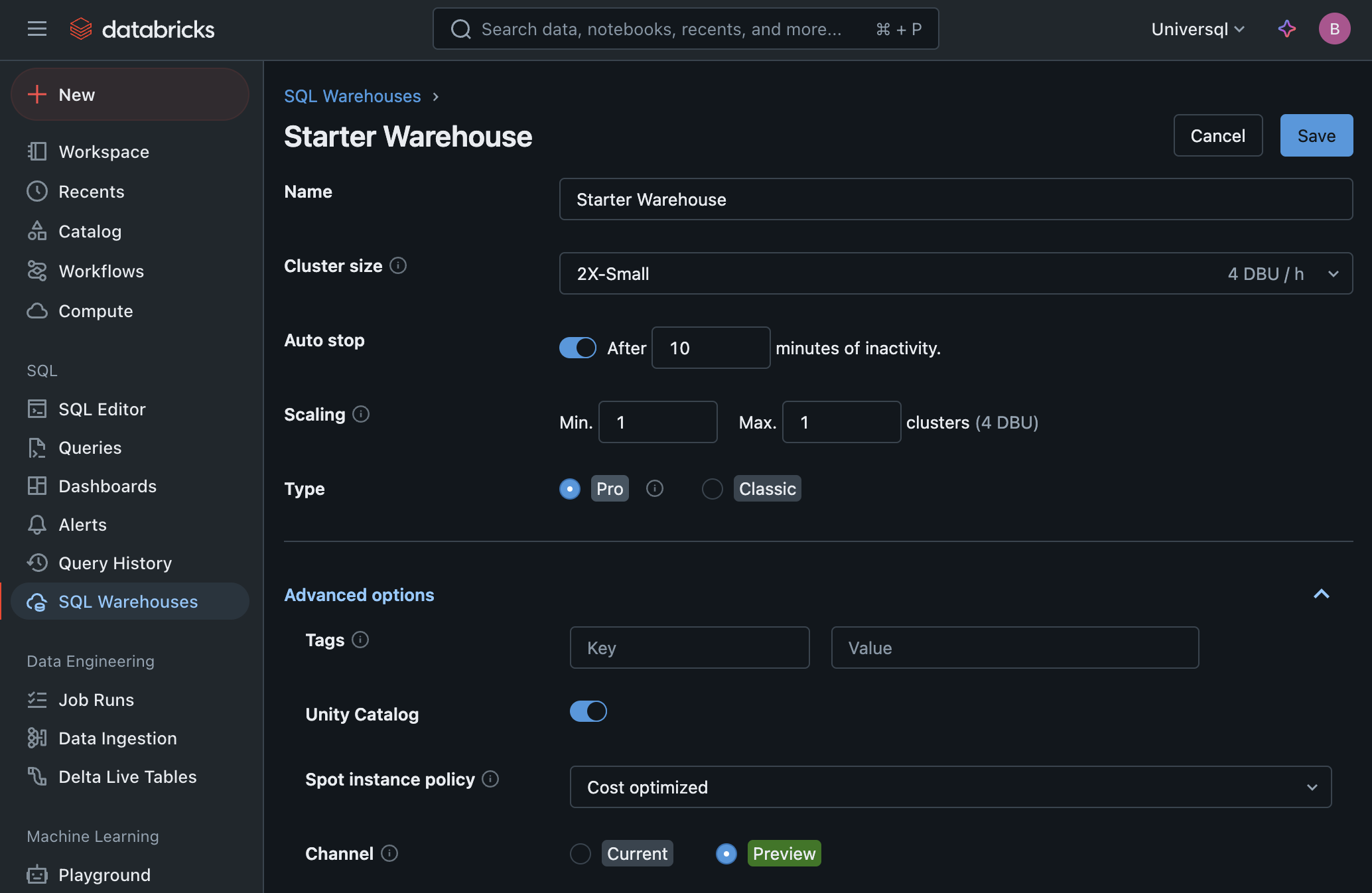Click the Alerts bell icon

(37, 524)
